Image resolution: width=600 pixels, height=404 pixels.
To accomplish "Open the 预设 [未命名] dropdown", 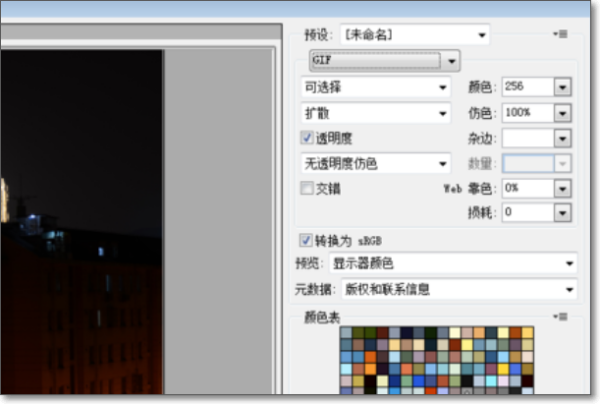I will coord(415,35).
